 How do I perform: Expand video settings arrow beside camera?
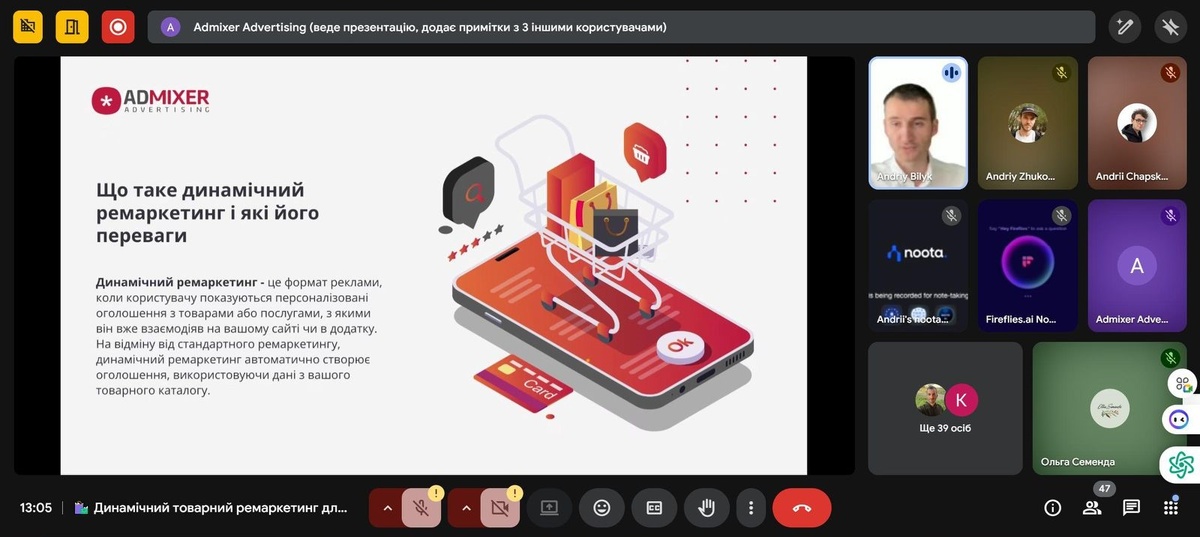click(465, 508)
